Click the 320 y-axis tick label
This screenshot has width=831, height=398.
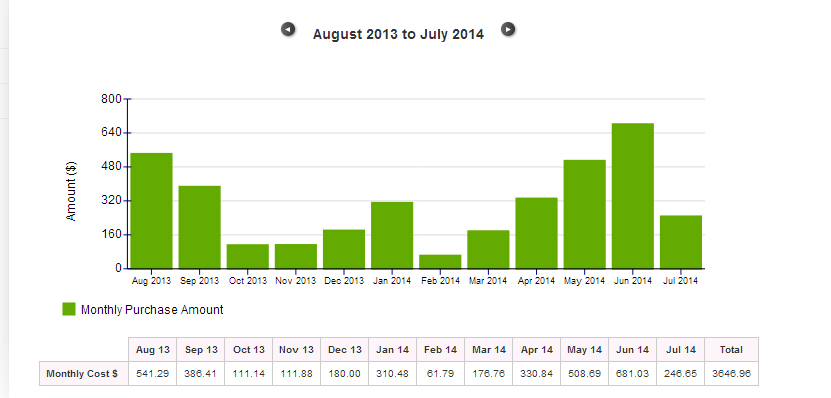tap(111, 200)
